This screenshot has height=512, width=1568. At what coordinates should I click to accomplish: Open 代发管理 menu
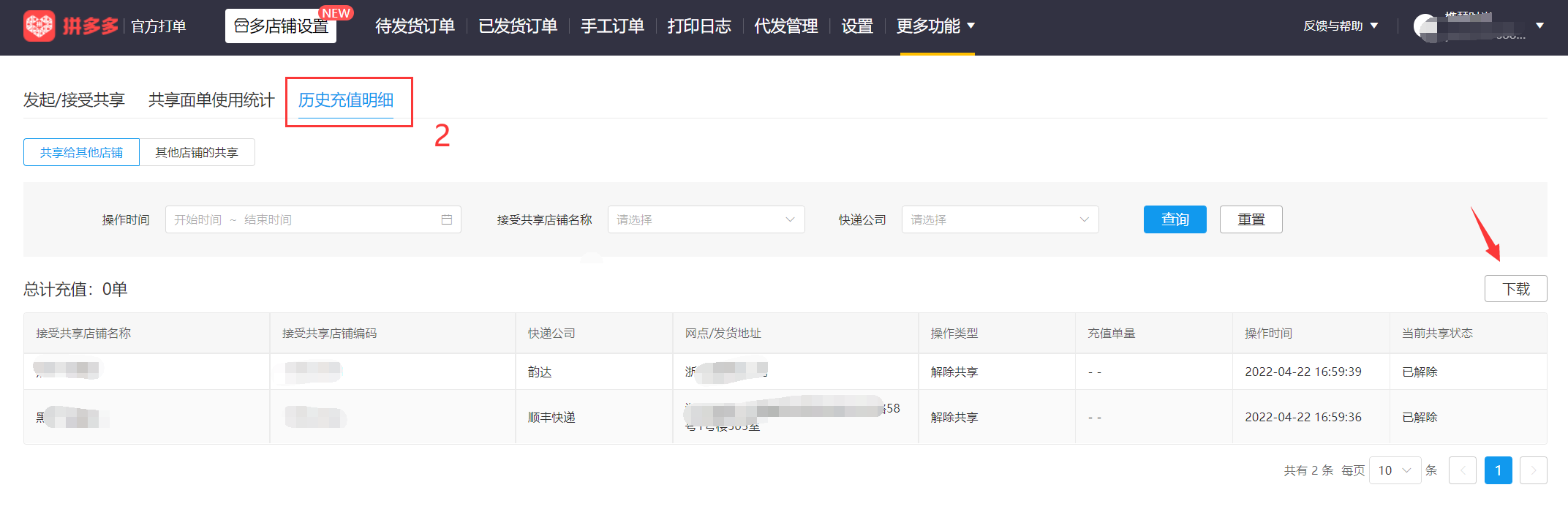pyautogui.click(x=786, y=26)
